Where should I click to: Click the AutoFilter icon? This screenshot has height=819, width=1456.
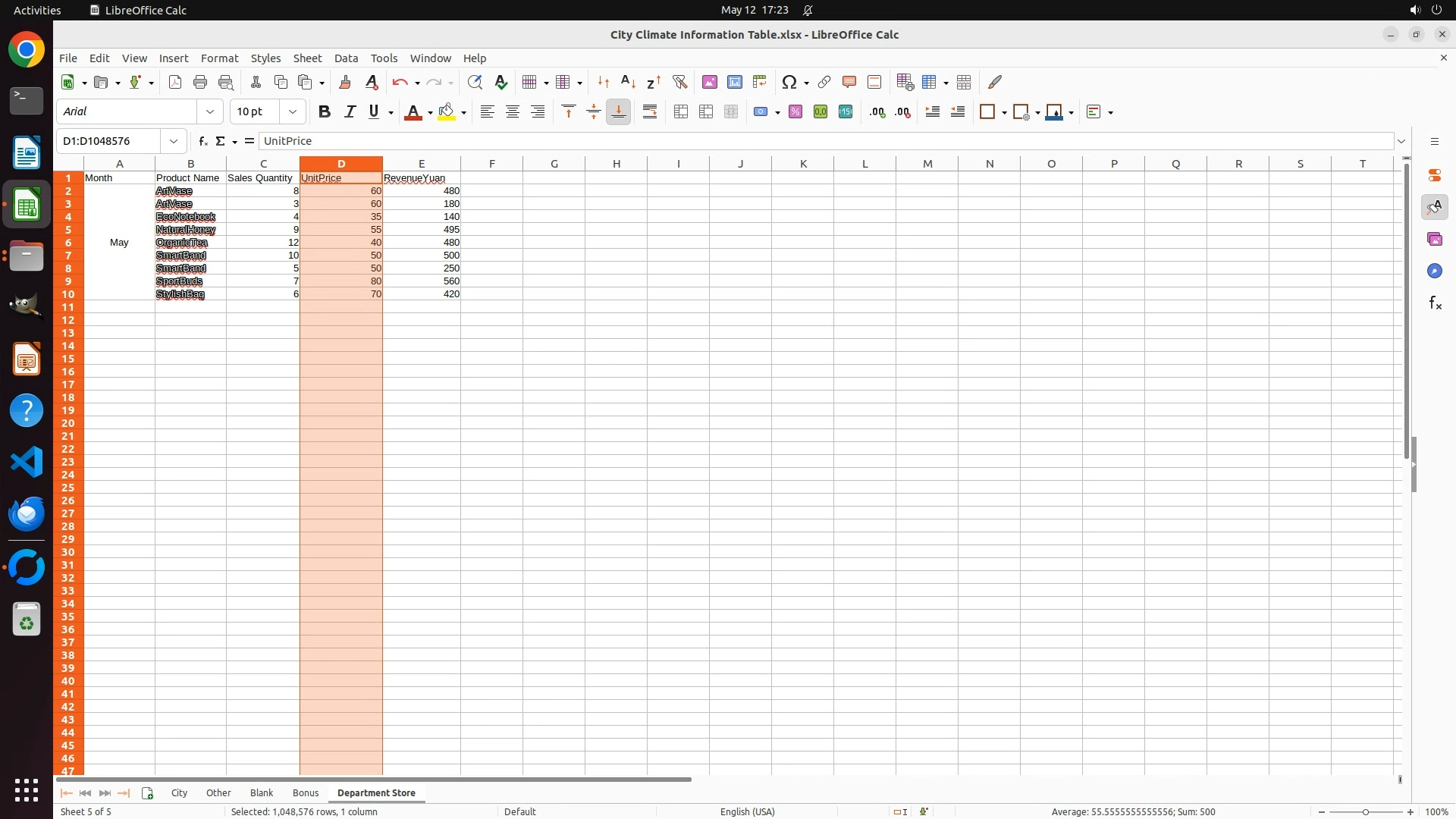tap(679, 82)
